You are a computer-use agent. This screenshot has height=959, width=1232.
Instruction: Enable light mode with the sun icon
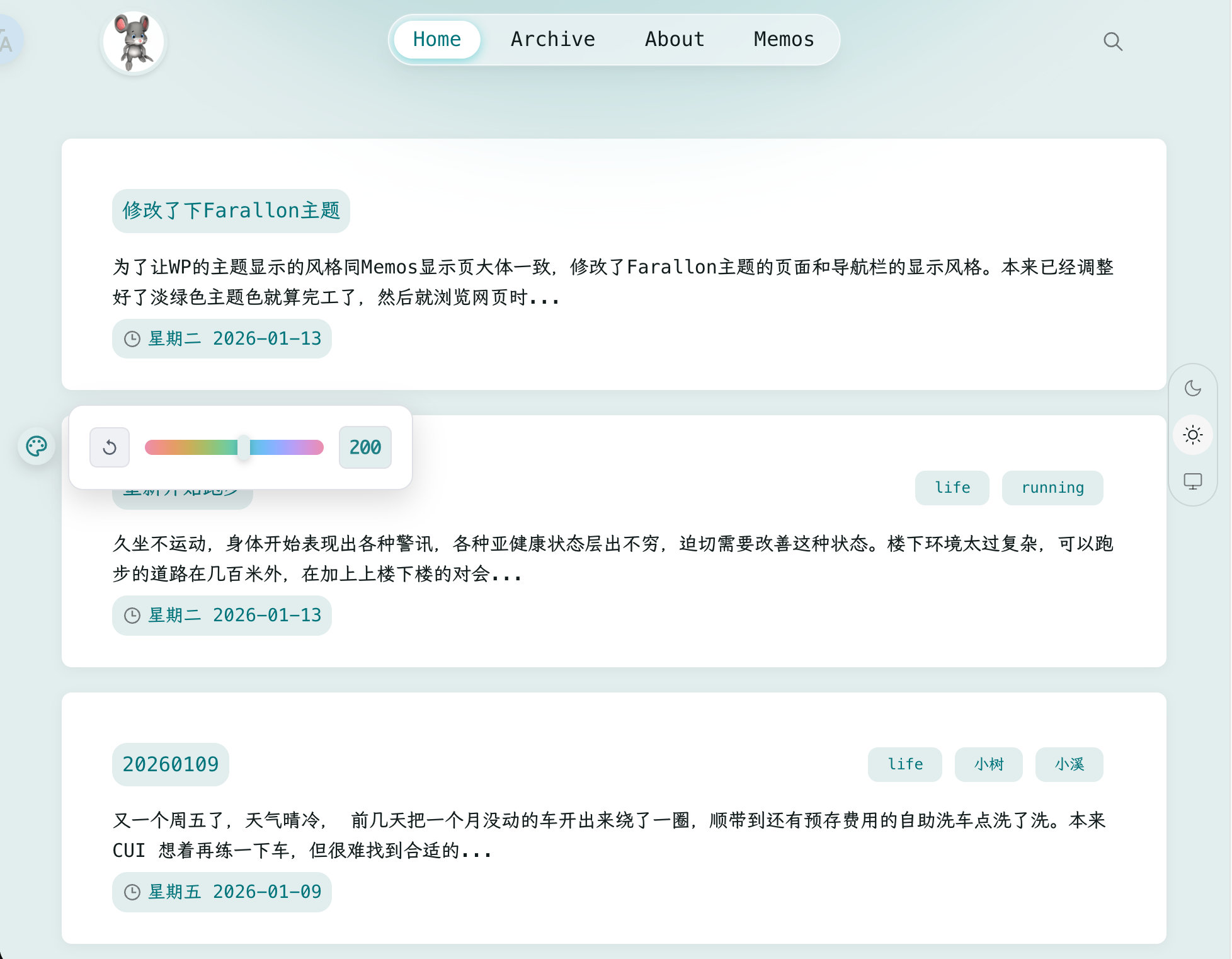[x=1194, y=435]
